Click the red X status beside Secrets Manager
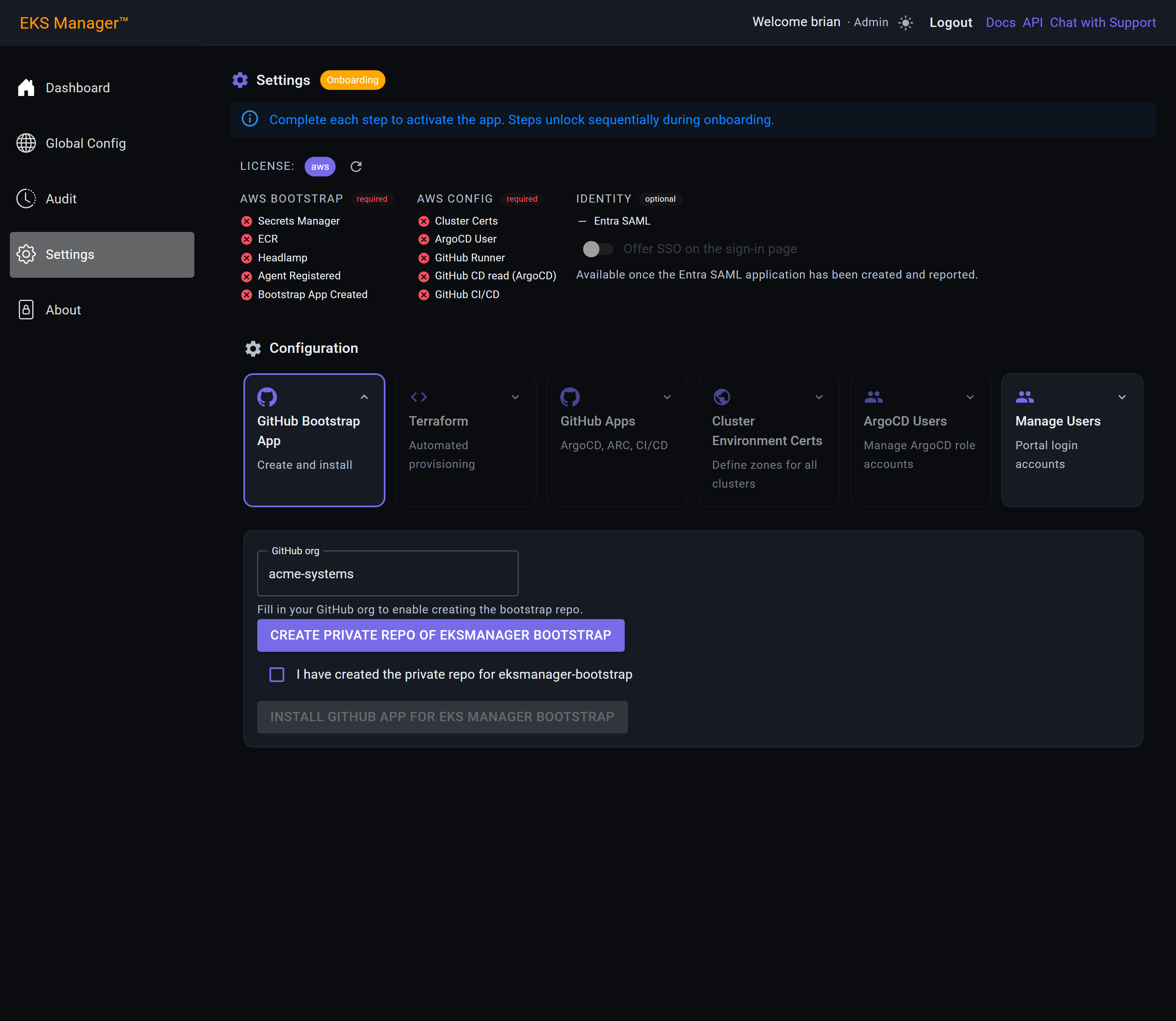 [247, 221]
